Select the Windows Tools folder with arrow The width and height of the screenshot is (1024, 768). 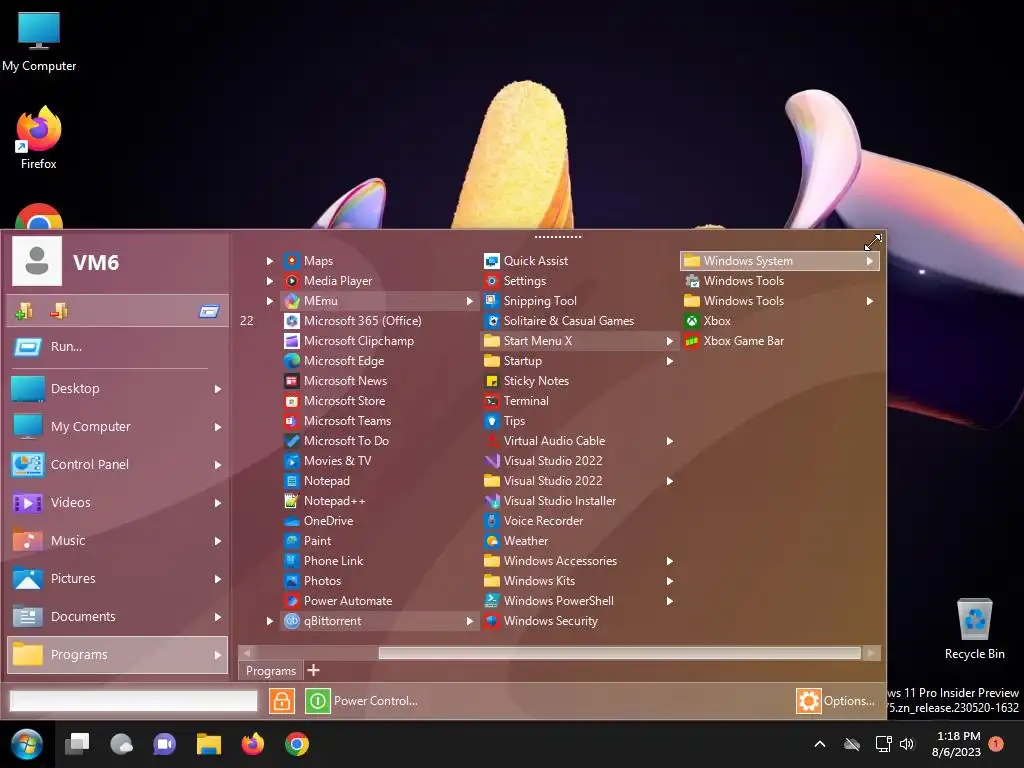(x=780, y=301)
